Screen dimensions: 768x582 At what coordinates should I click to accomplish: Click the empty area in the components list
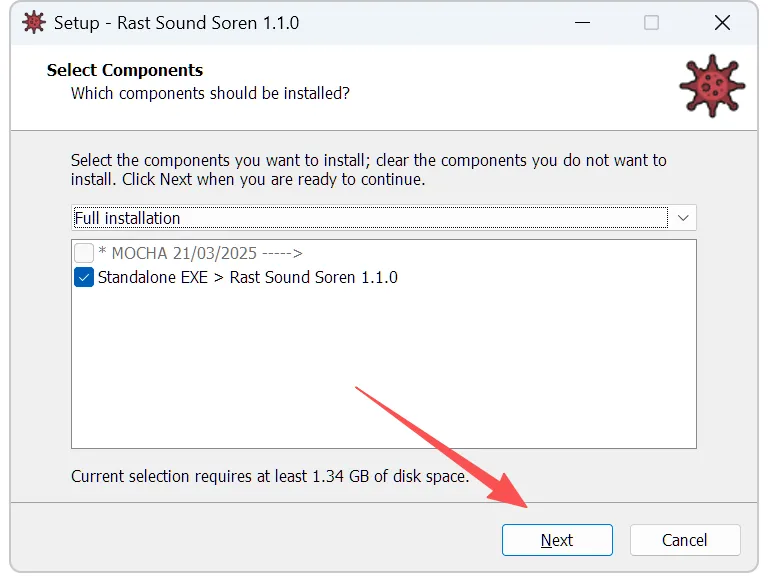(383, 370)
